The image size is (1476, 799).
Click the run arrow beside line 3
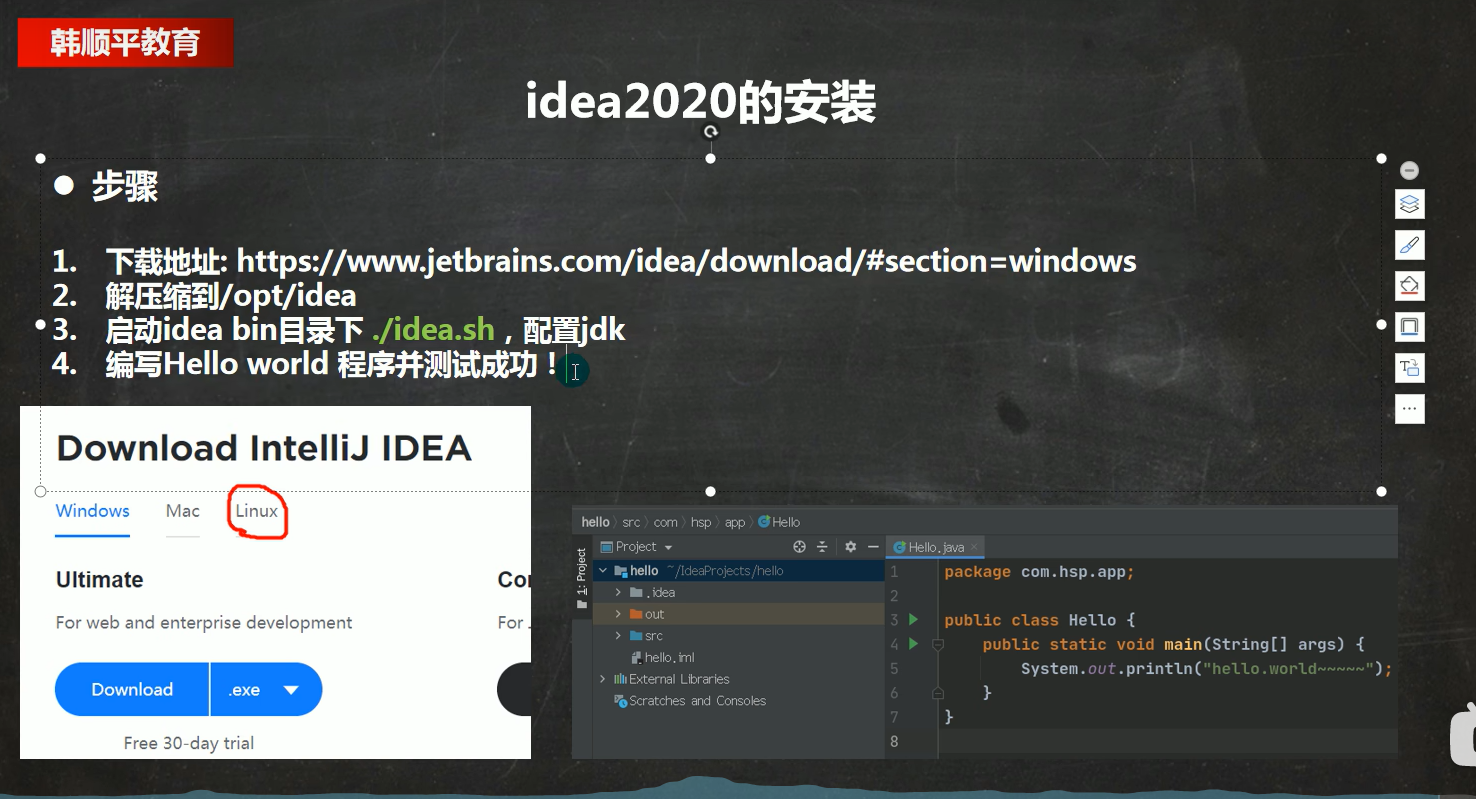(913, 620)
